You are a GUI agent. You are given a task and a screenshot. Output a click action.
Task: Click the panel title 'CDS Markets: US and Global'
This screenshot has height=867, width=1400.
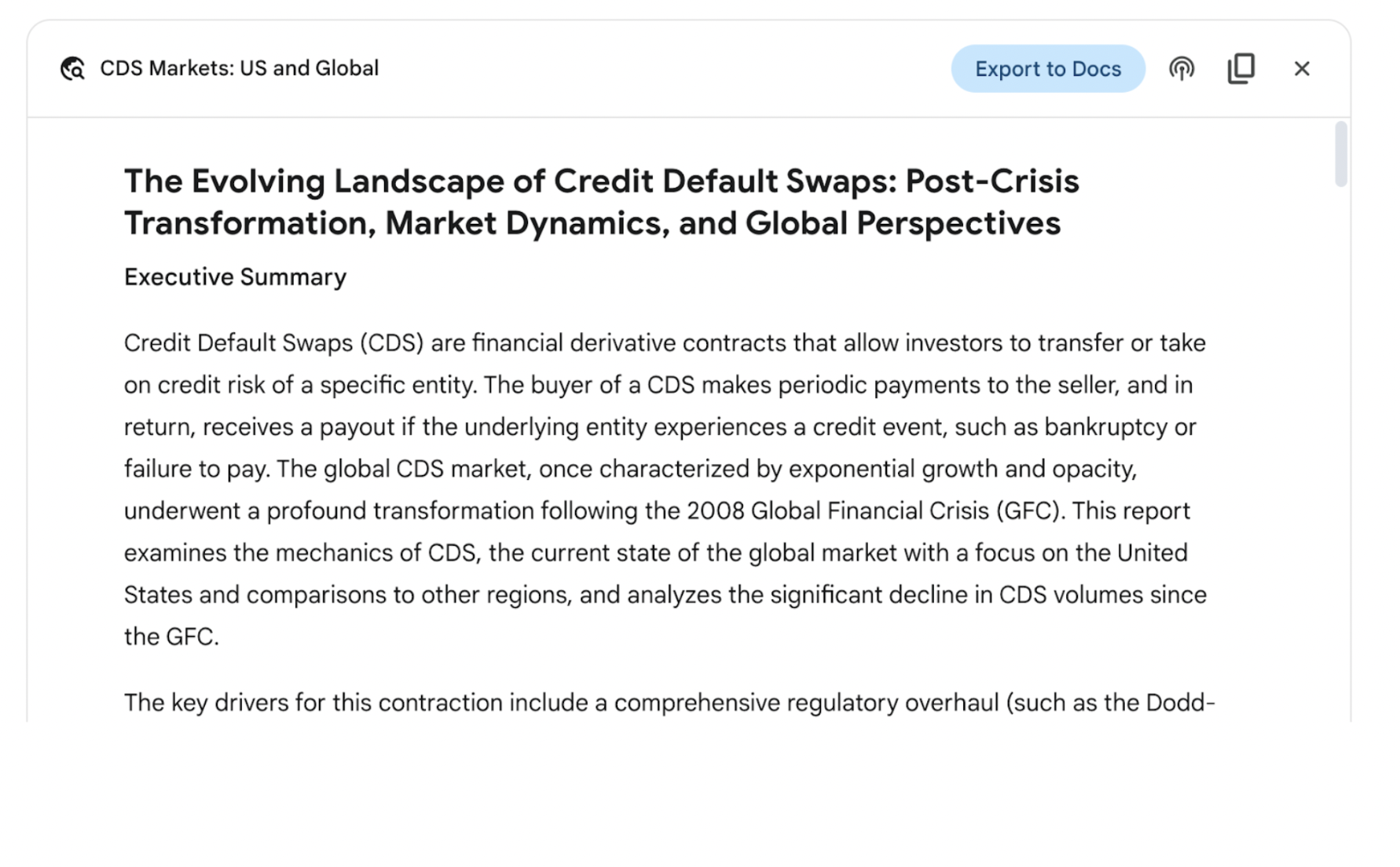pos(240,68)
